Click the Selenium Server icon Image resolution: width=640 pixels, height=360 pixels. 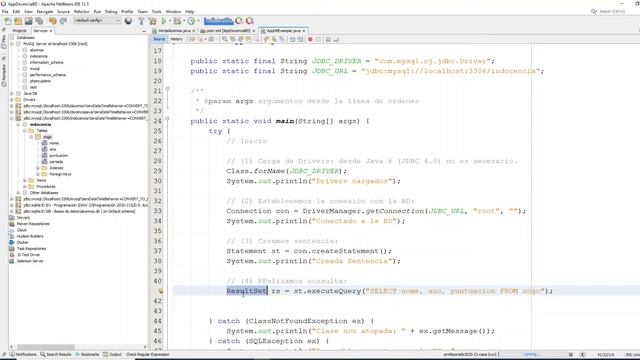tap(12, 261)
